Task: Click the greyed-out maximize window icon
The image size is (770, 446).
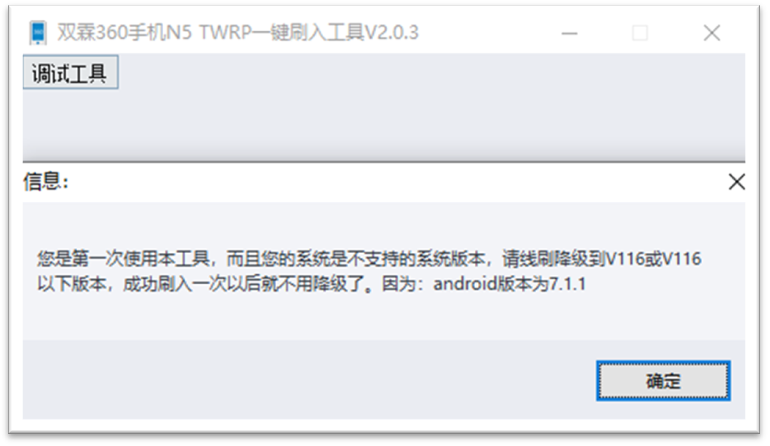Action: click(639, 33)
